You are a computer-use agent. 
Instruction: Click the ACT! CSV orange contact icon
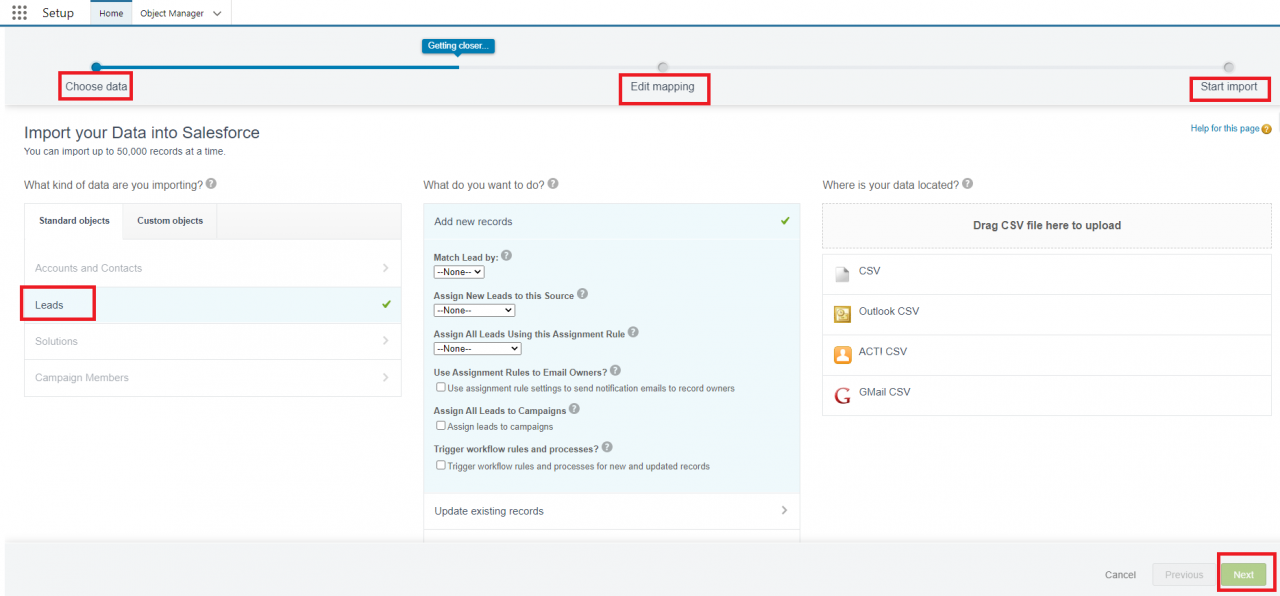842,354
